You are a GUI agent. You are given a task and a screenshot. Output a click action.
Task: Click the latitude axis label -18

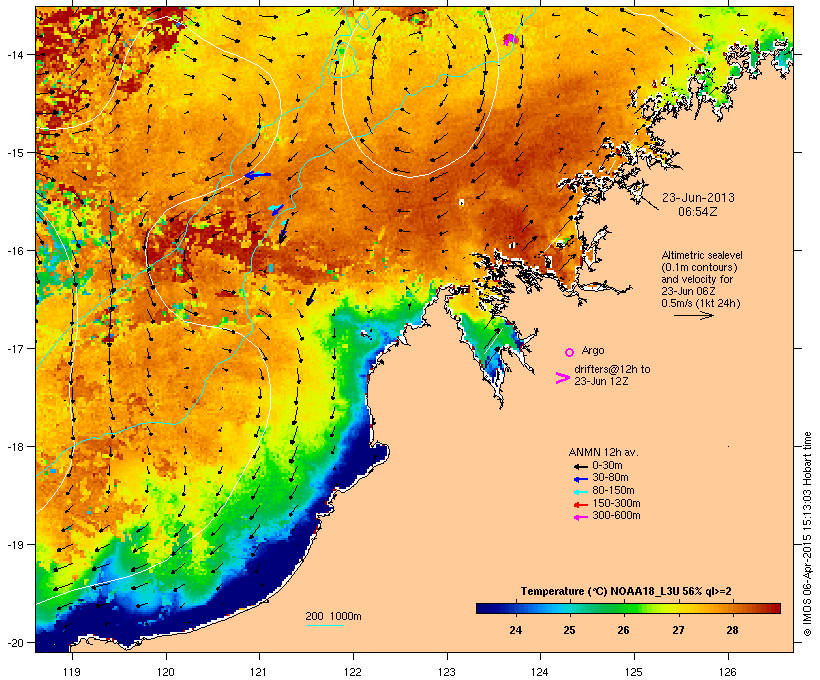point(14,447)
